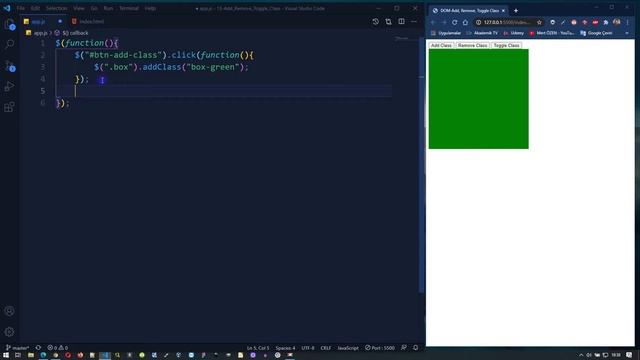Split the editor to the right

click(x=401, y=21)
